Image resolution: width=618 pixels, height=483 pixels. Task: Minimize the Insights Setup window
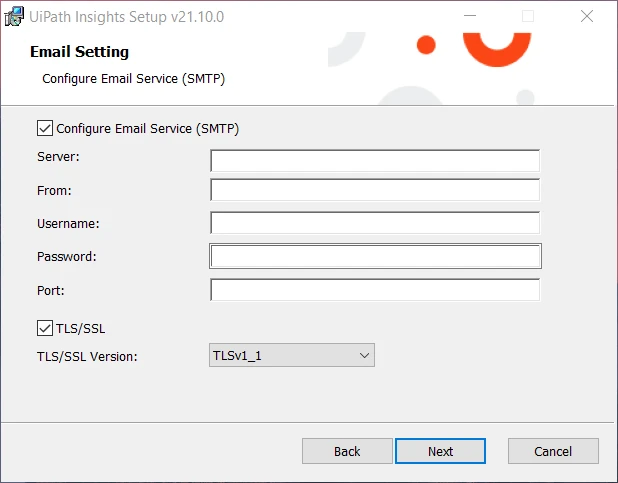pyautogui.click(x=469, y=16)
